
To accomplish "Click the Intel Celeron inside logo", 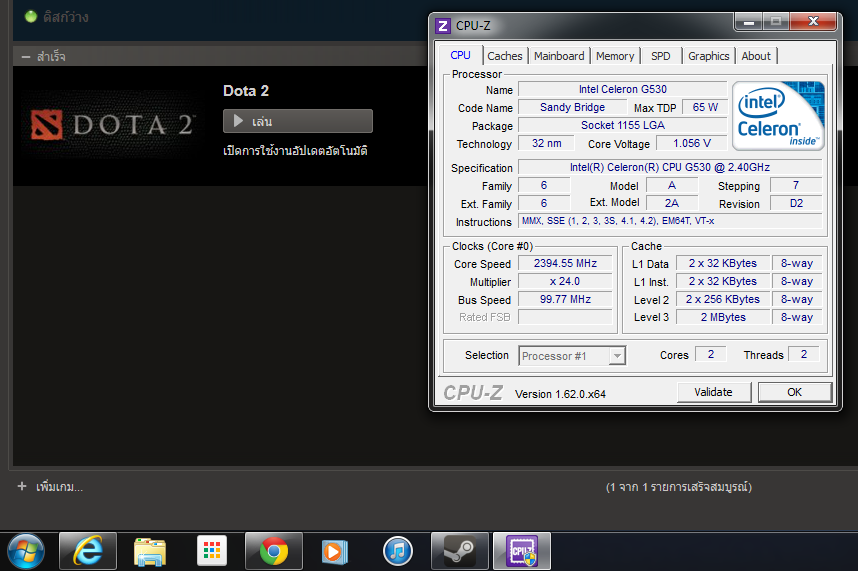I will 778,115.
